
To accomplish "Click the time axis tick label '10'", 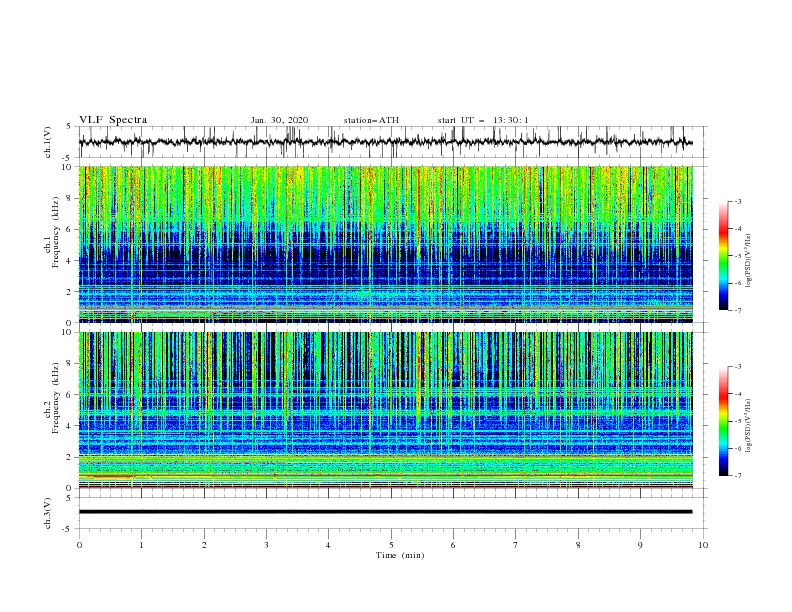I will coord(703,545).
